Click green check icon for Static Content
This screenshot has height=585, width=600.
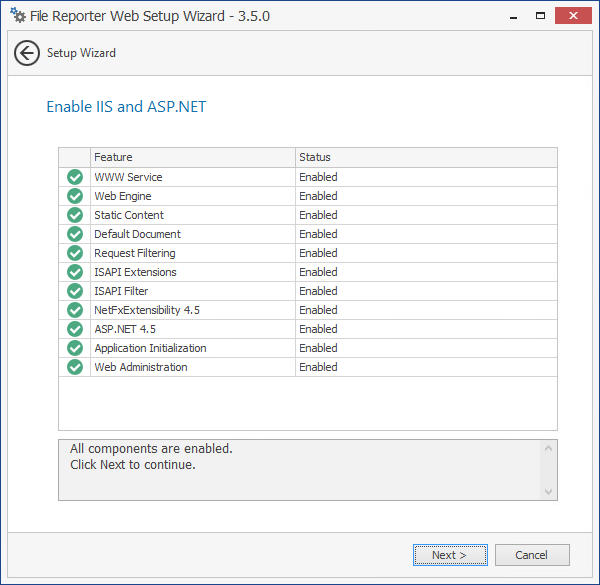pyautogui.click(x=75, y=215)
